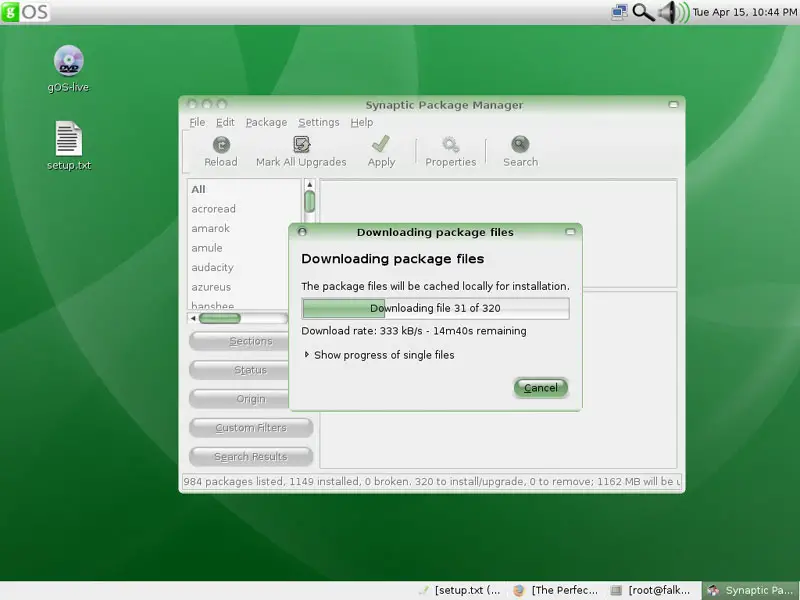Switch to Synaptic Pa... taskbar item
The height and width of the screenshot is (600, 800).
point(750,590)
